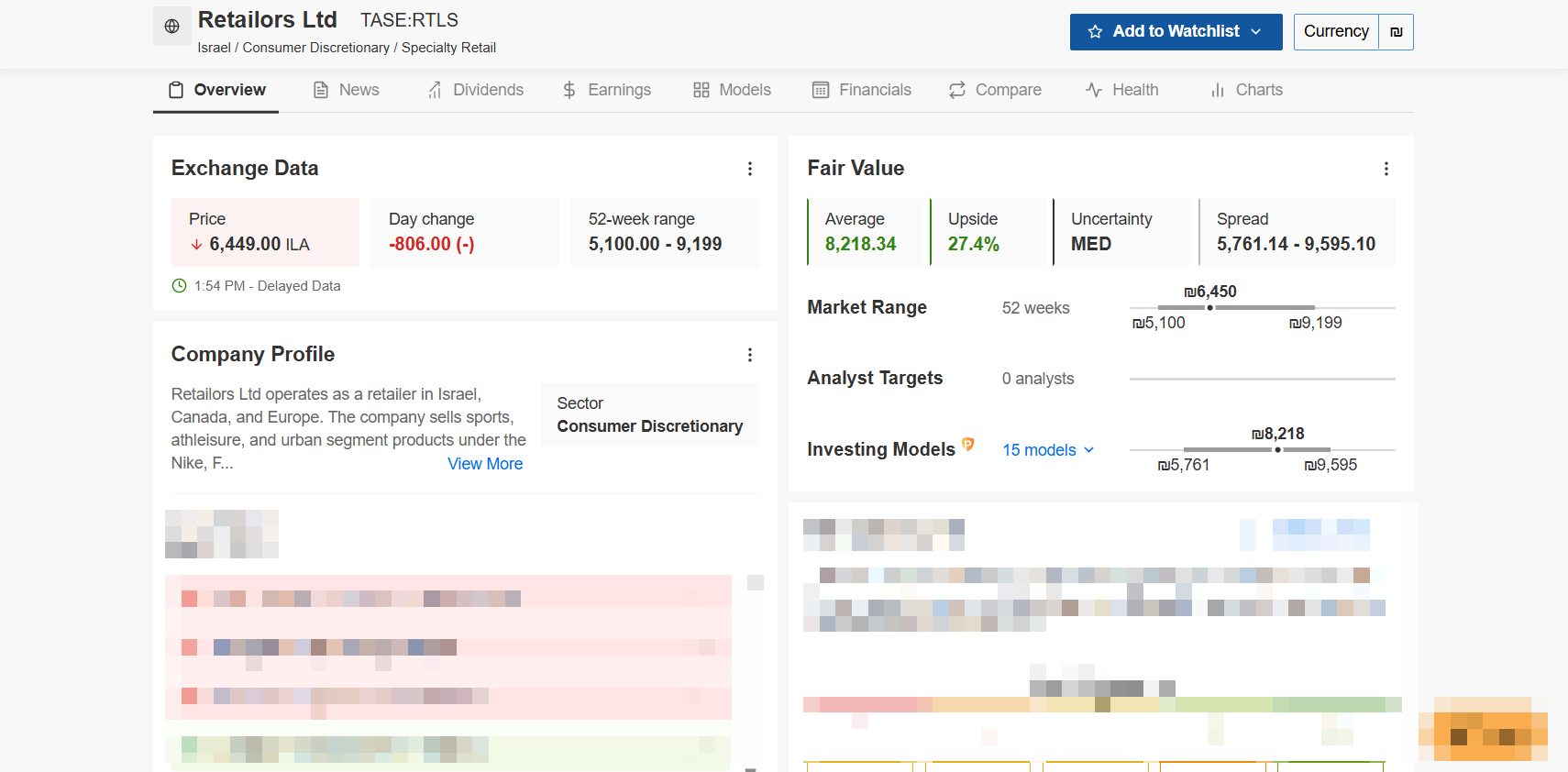Click the document icon on News tab
The width and height of the screenshot is (1568, 772).
(x=321, y=90)
